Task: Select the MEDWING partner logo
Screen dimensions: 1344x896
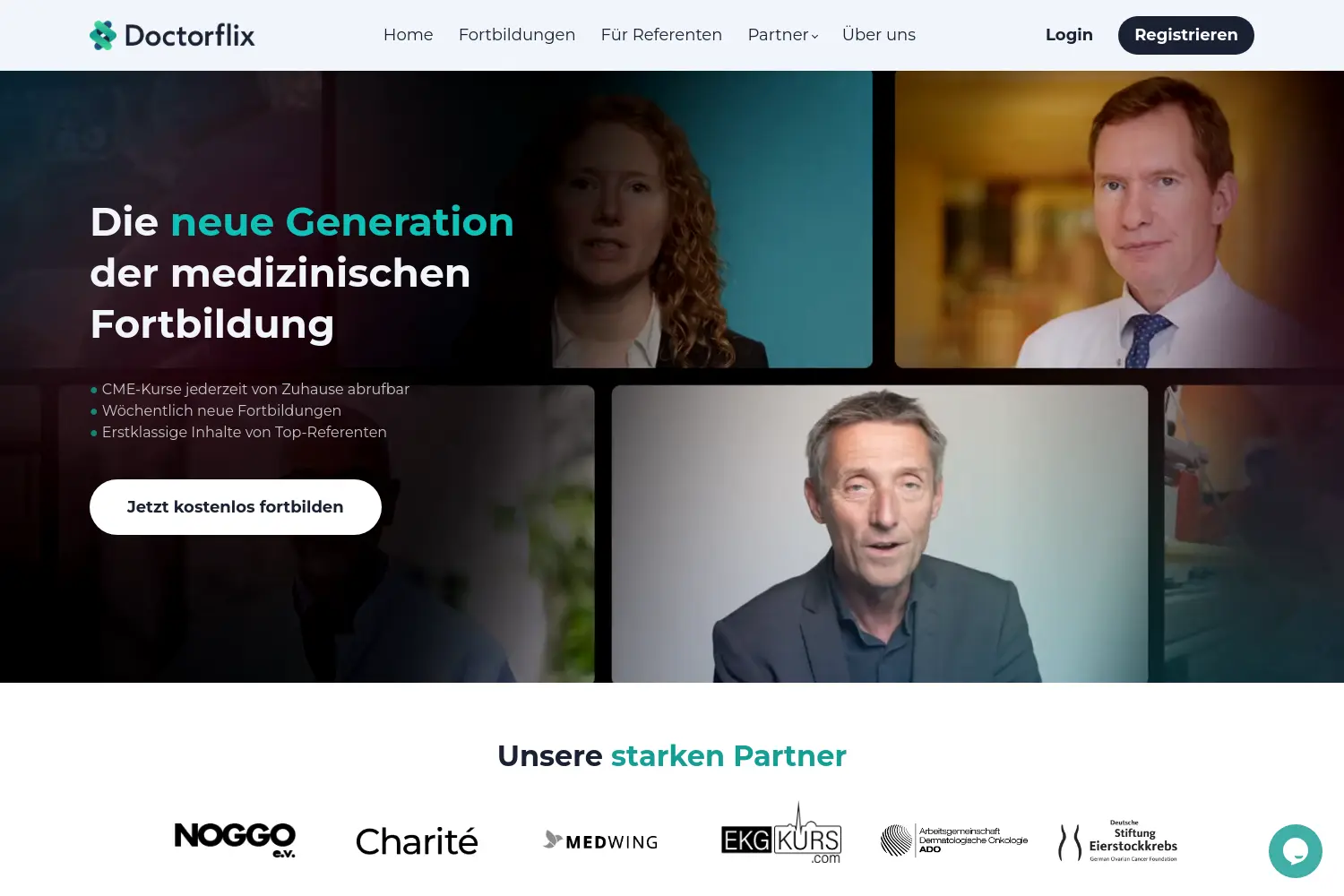Action: coord(601,840)
